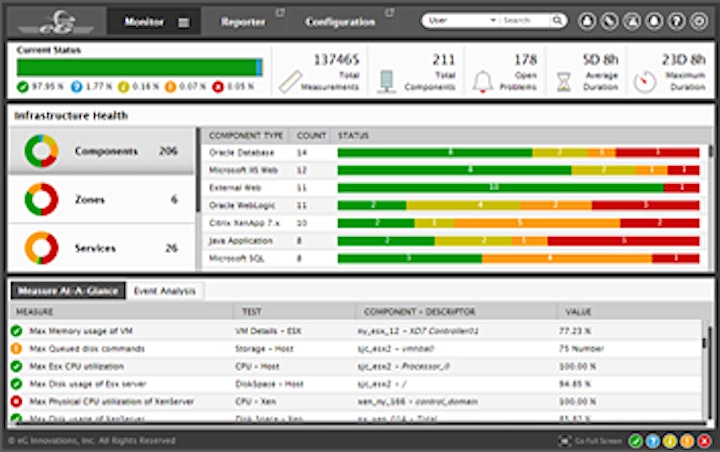Toggle the orange major-state filter in the footer
Image resolution: width=720 pixels, height=452 pixels.
[687, 441]
